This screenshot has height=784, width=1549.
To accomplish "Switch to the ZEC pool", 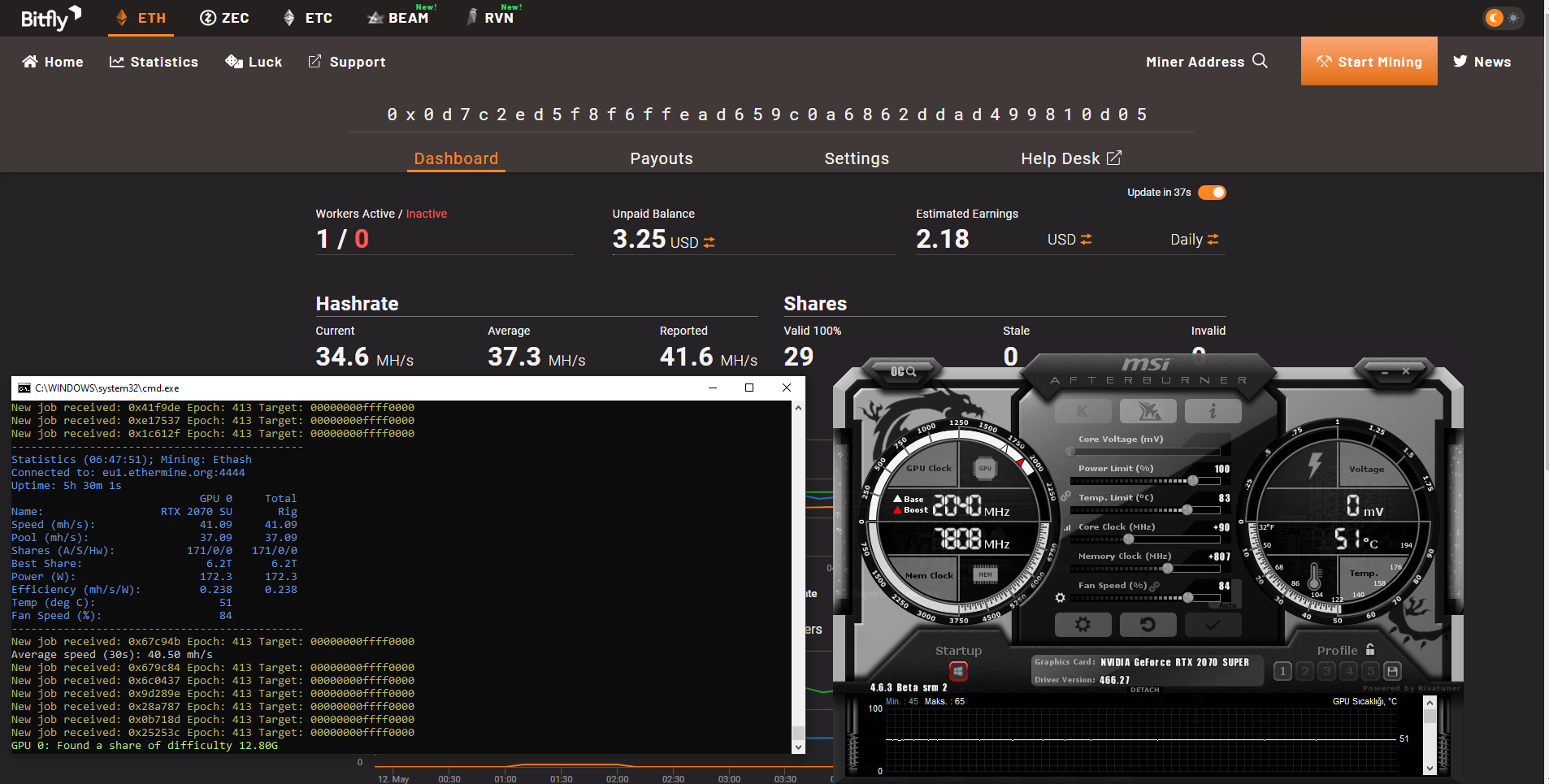I will pyautogui.click(x=224, y=18).
